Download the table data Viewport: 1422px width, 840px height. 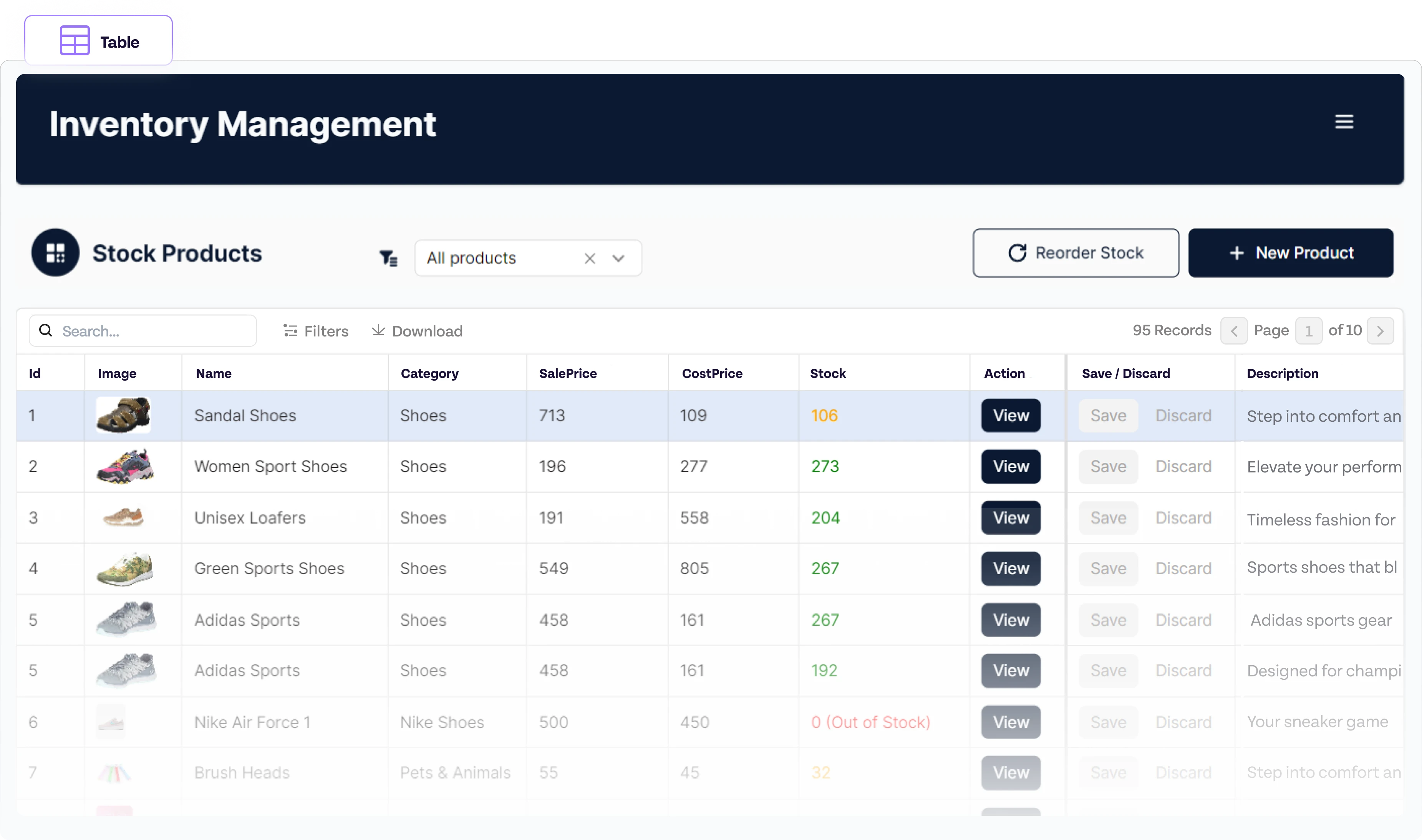click(x=417, y=331)
